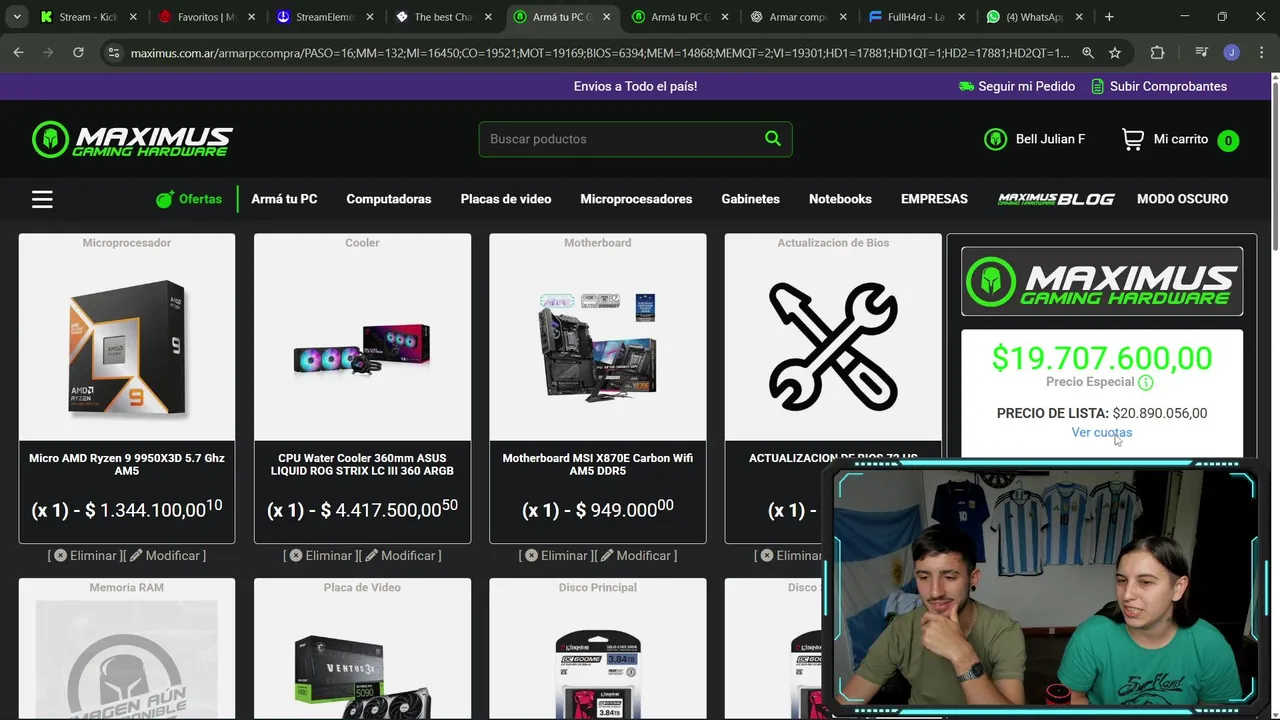Image resolution: width=1280 pixels, height=720 pixels.
Task: Click the info icon beside Precio Especial
Action: tap(1146, 382)
